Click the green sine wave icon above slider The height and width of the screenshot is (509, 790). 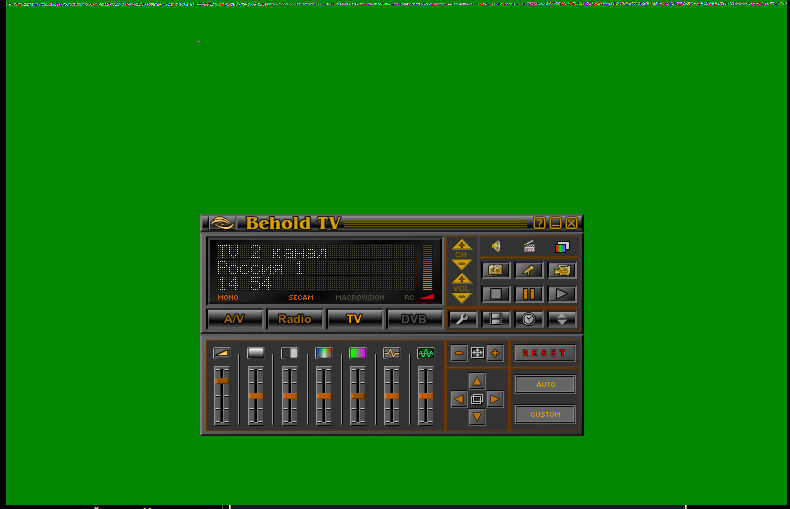(x=426, y=353)
